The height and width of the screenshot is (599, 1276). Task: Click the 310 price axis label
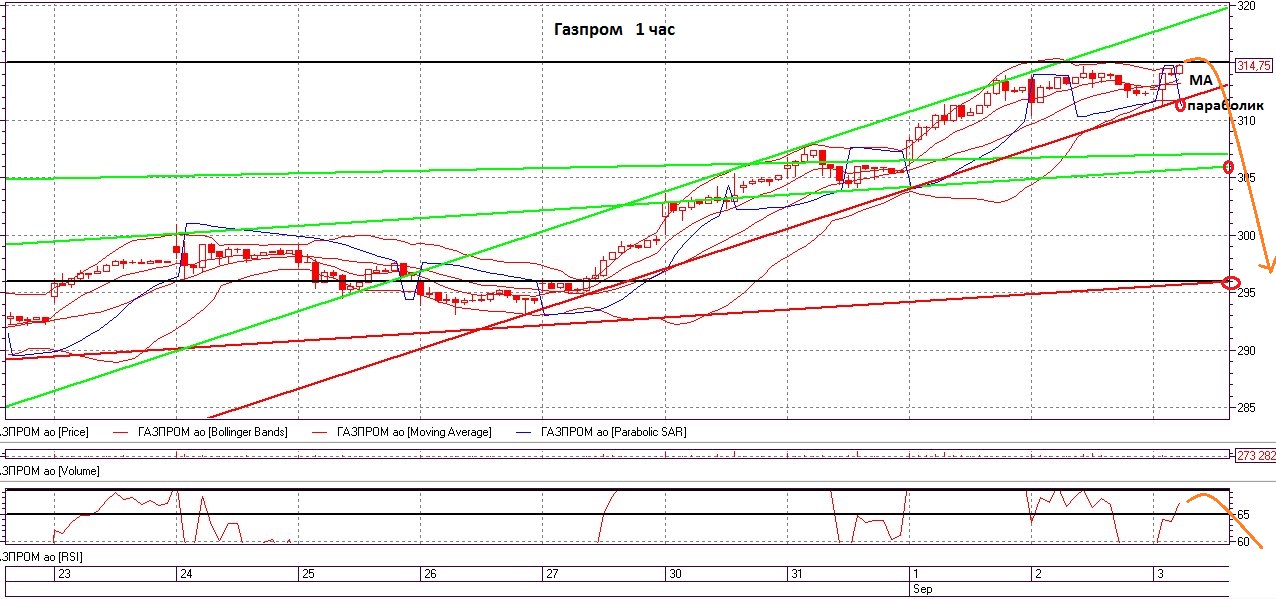point(1246,121)
